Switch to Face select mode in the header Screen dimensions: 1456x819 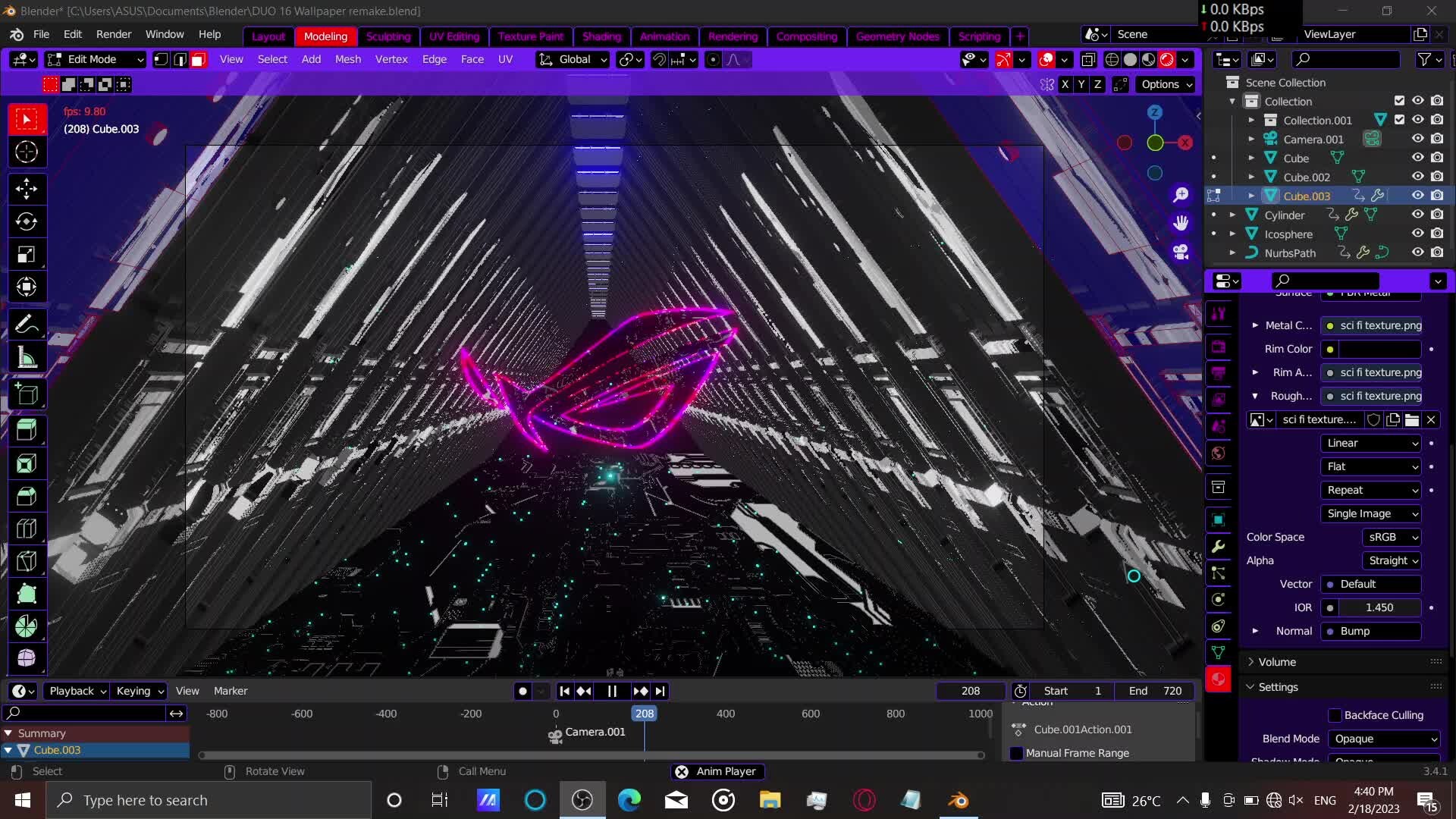coord(197,59)
